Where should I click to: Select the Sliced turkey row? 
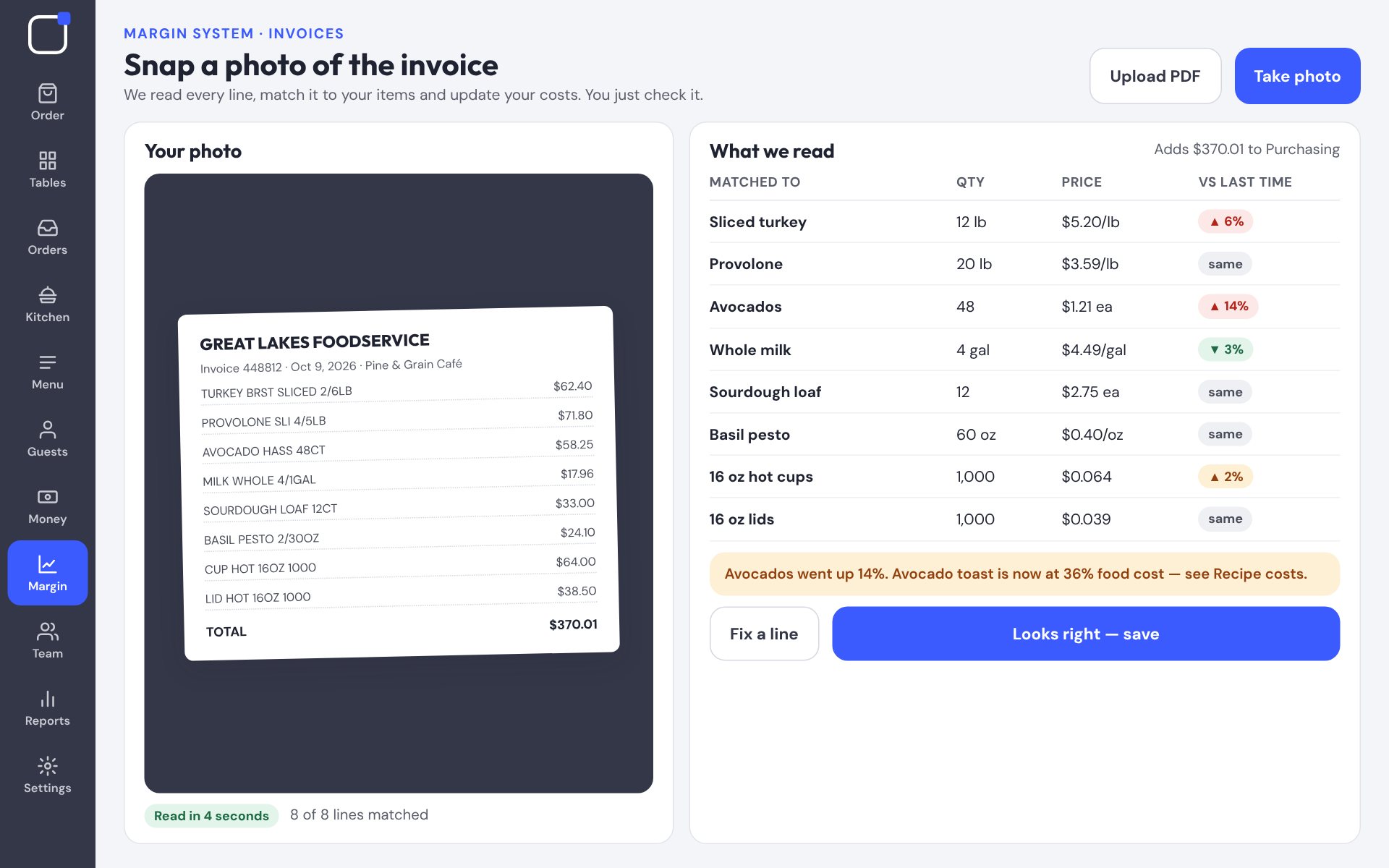[1024, 222]
